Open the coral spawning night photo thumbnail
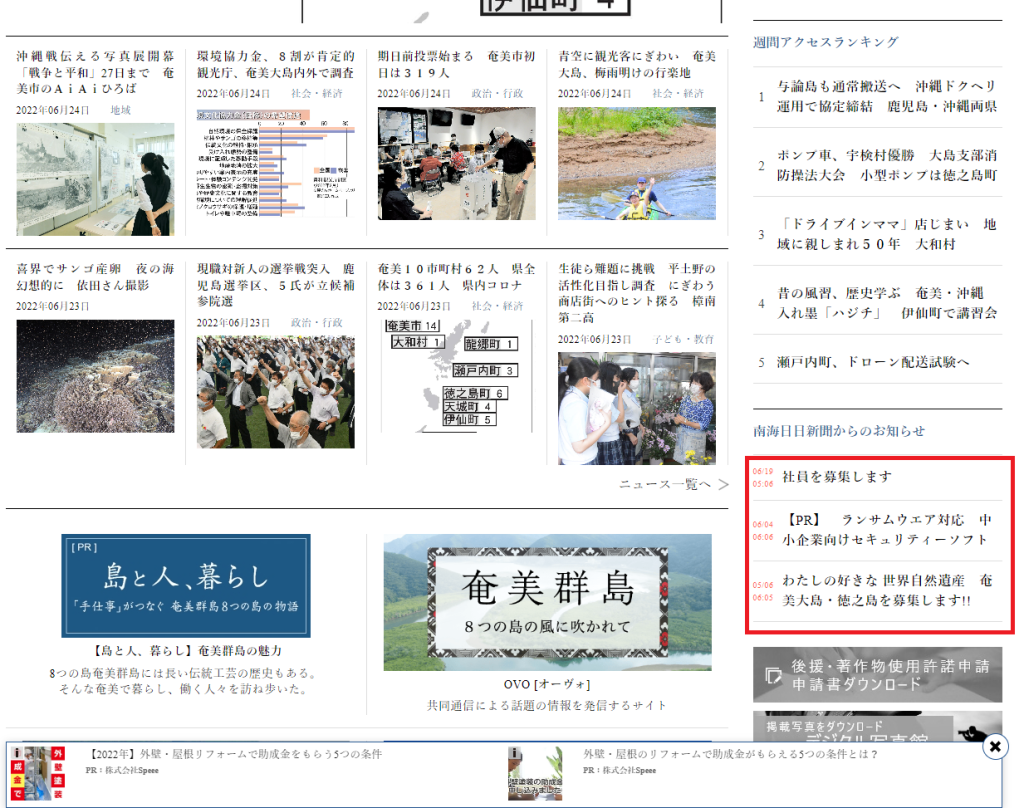The height and width of the screenshot is (808, 1024). 95,376
